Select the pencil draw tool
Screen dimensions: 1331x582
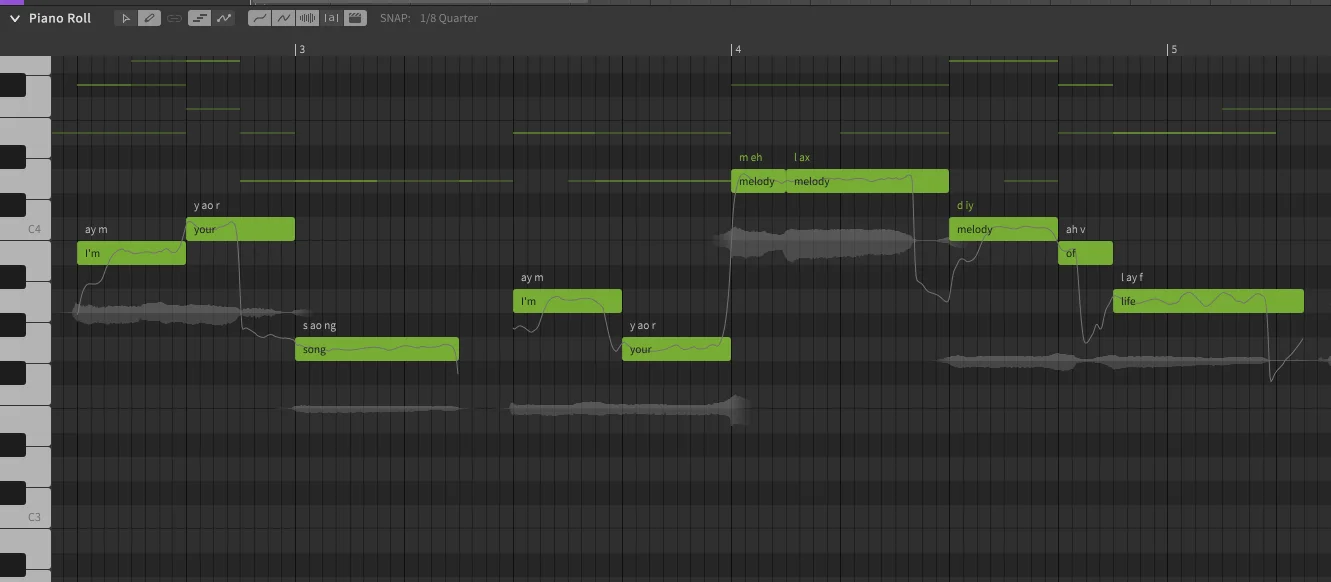click(x=149, y=18)
